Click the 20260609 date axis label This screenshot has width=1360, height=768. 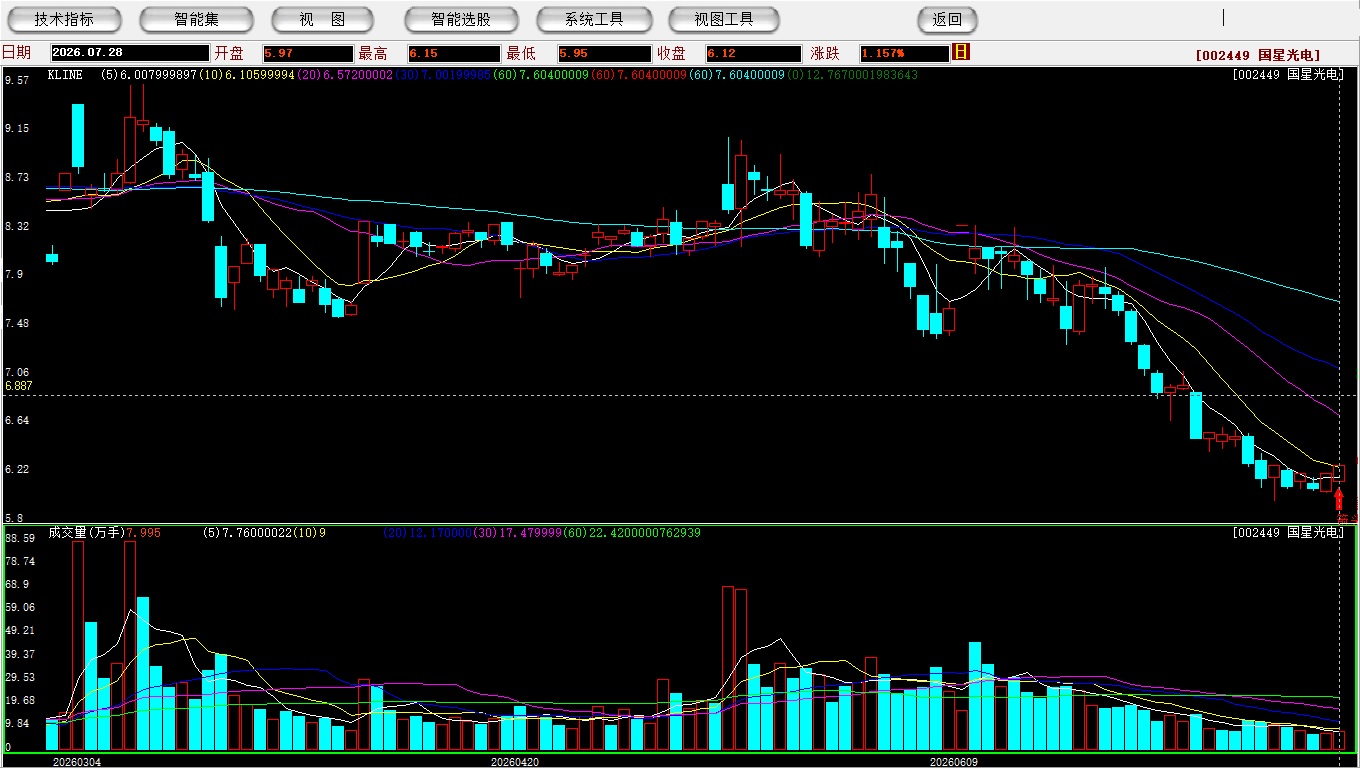[x=954, y=762]
